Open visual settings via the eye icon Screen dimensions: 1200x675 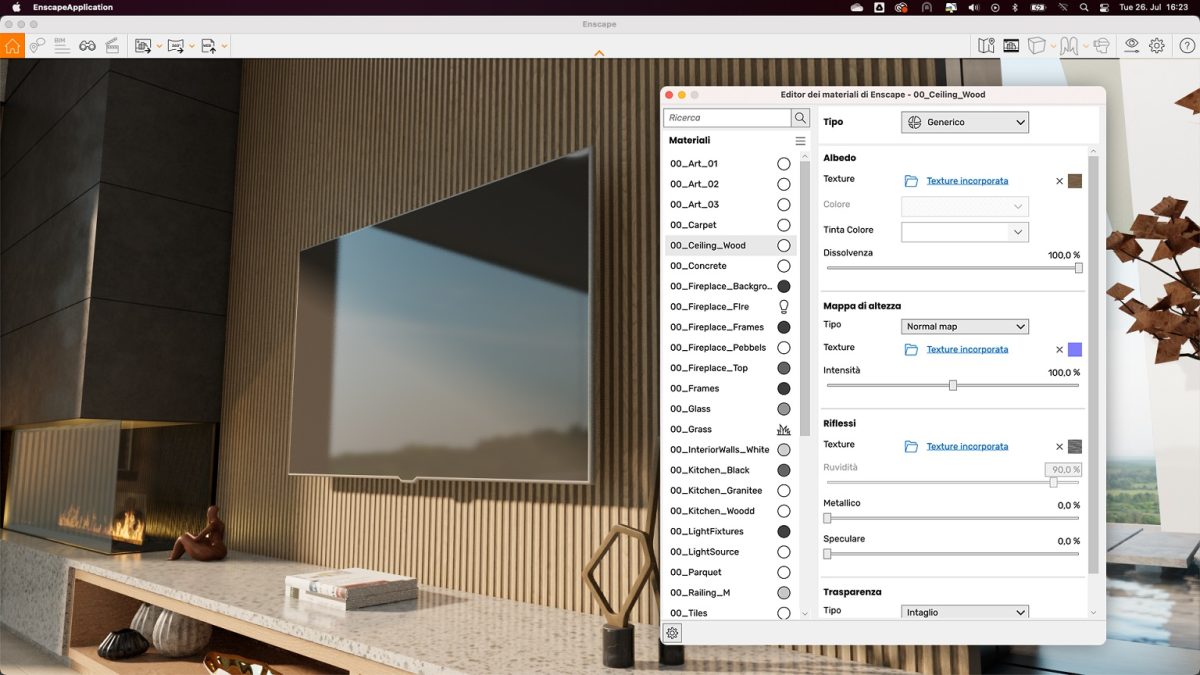[1133, 45]
